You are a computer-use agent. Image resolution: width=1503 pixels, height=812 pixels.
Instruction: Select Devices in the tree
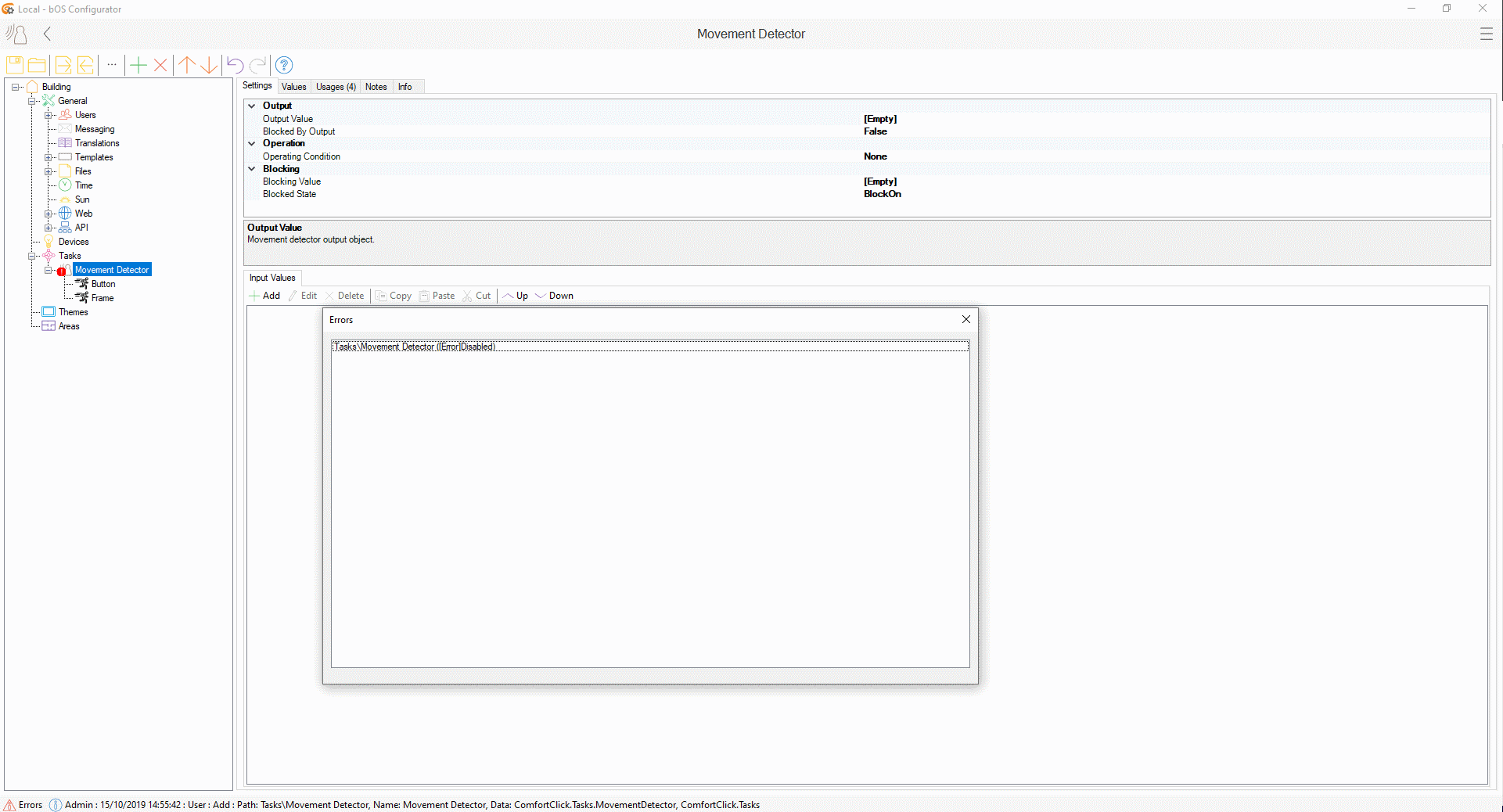coord(74,242)
